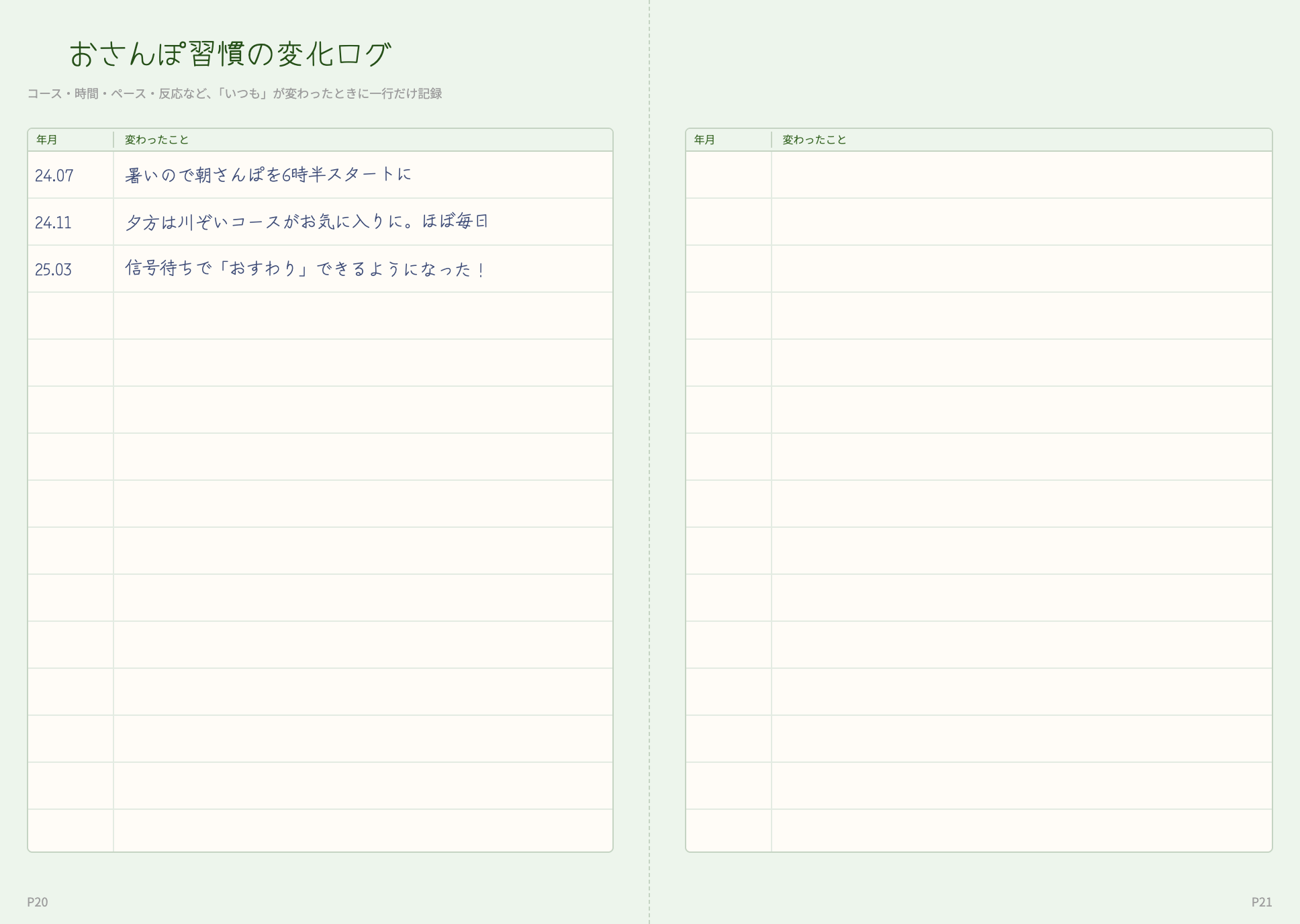Viewport: 1300px width, 924px height.
Task: Click the page number P21
Action: [x=1262, y=902]
